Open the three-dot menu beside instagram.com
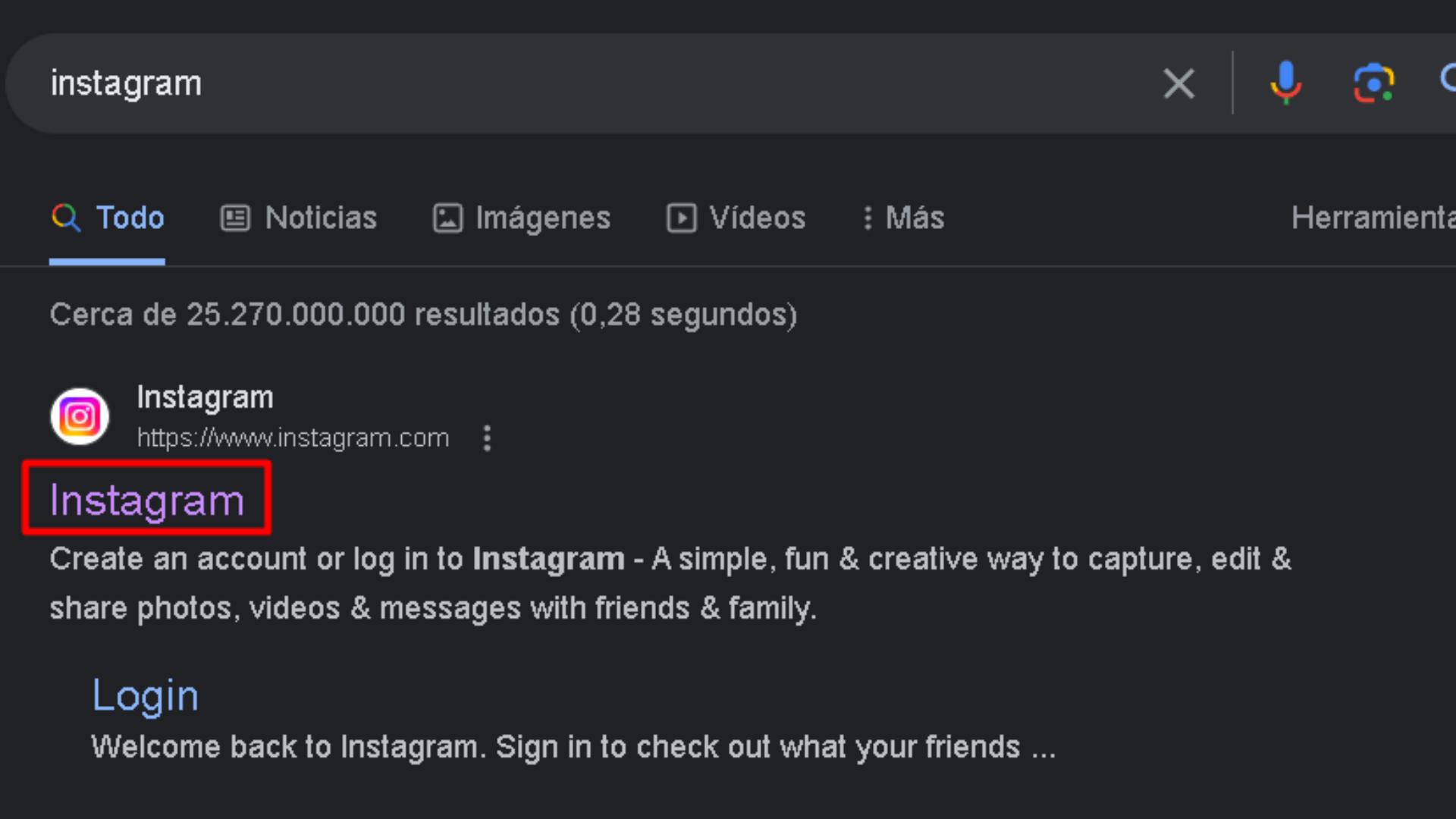The height and width of the screenshot is (819, 1456). pyautogui.click(x=487, y=438)
